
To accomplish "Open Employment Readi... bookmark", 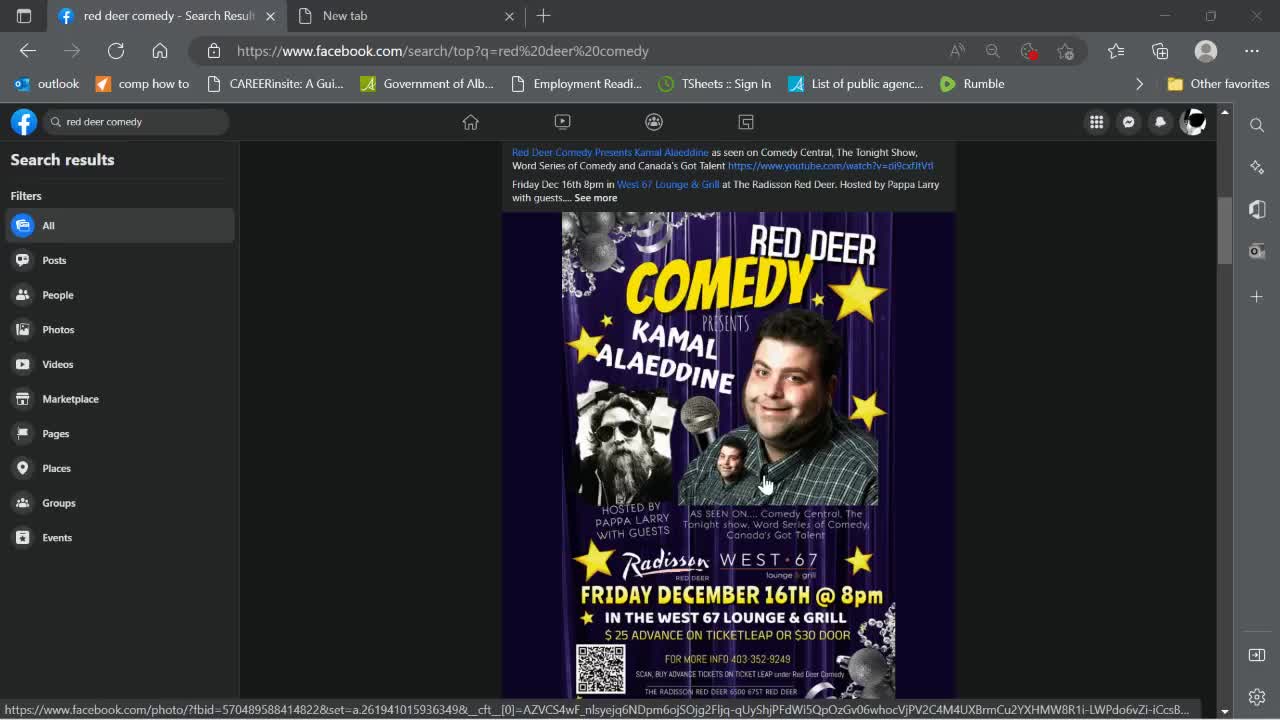I will point(576,84).
